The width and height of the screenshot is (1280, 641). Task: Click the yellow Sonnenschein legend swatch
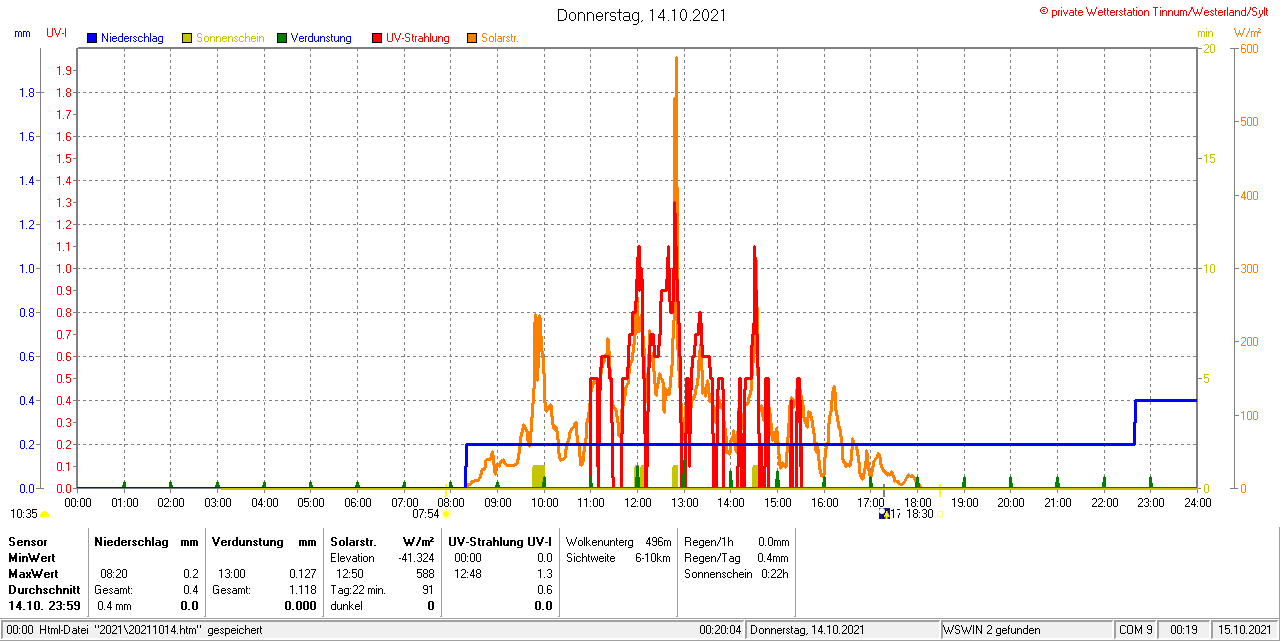187,38
